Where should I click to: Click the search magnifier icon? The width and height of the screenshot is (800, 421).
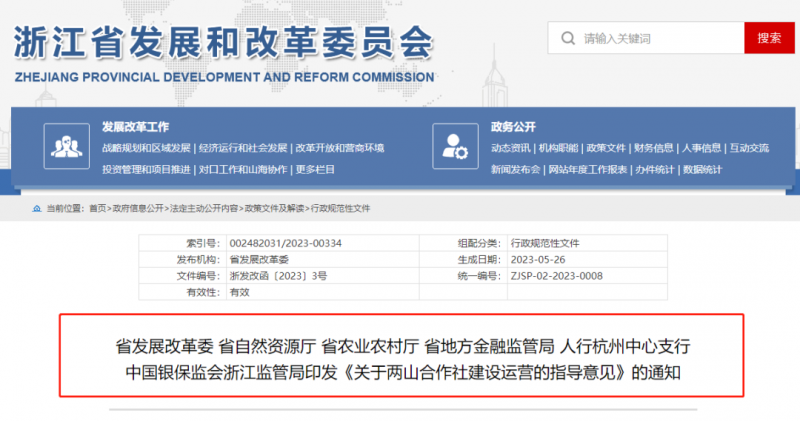[x=568, y=38]
